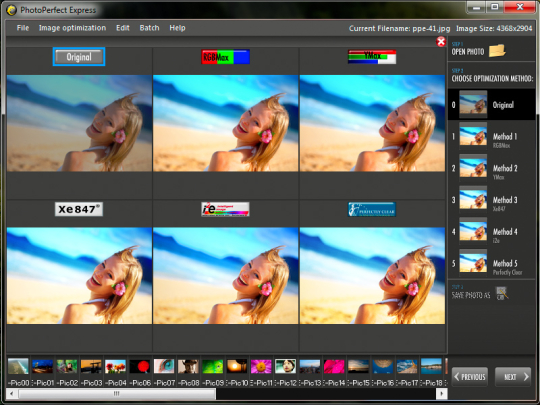Maximize the PhotoPerfect Express window

(x=495, y=7)
